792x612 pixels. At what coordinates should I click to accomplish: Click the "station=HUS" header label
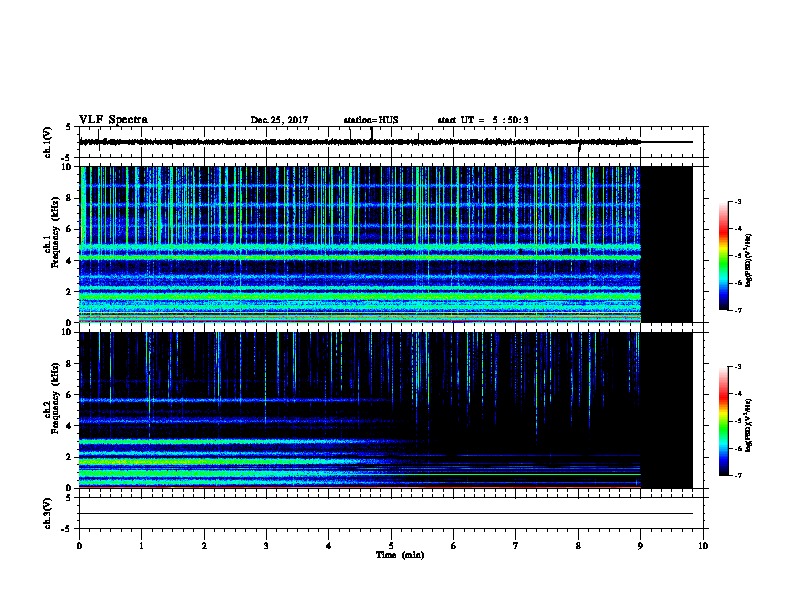click(x=371, y=120)
